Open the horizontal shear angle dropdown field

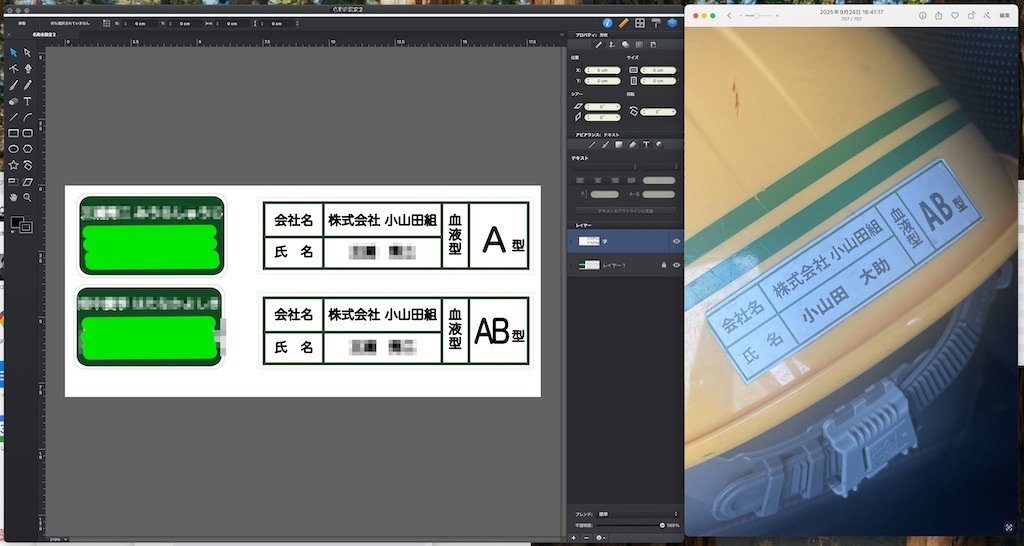pos(602,106)
